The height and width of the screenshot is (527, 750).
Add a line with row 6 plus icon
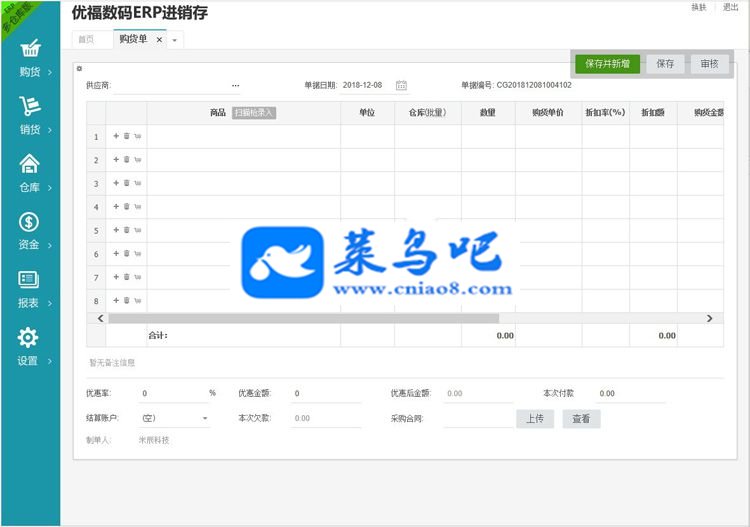point(116,253)
